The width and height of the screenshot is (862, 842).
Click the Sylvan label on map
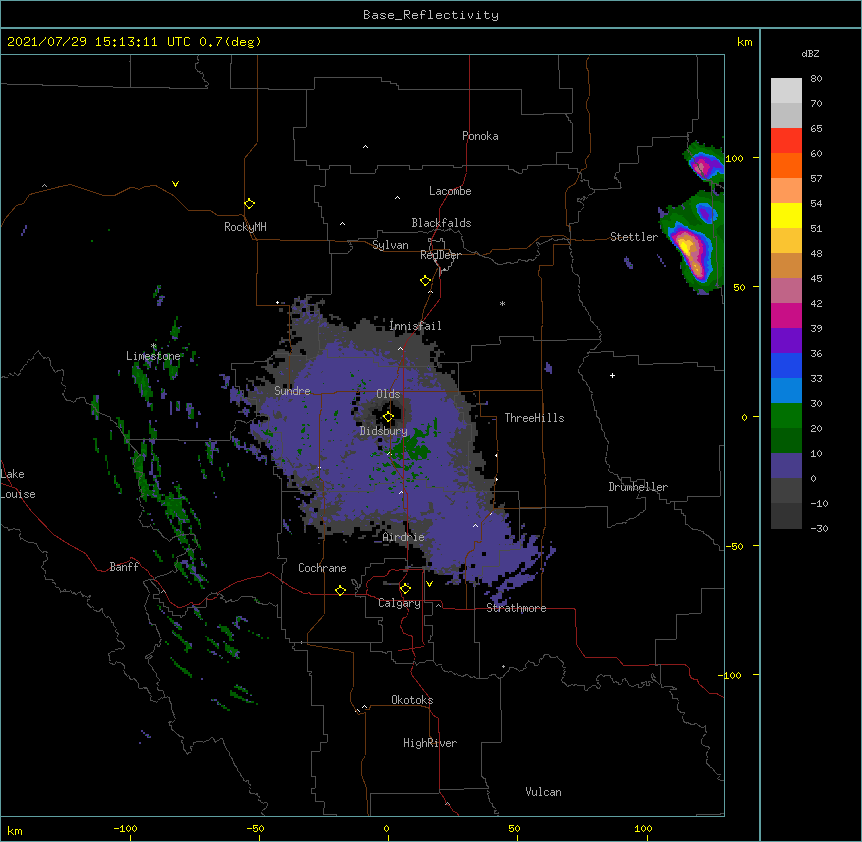tap(390, 245)
